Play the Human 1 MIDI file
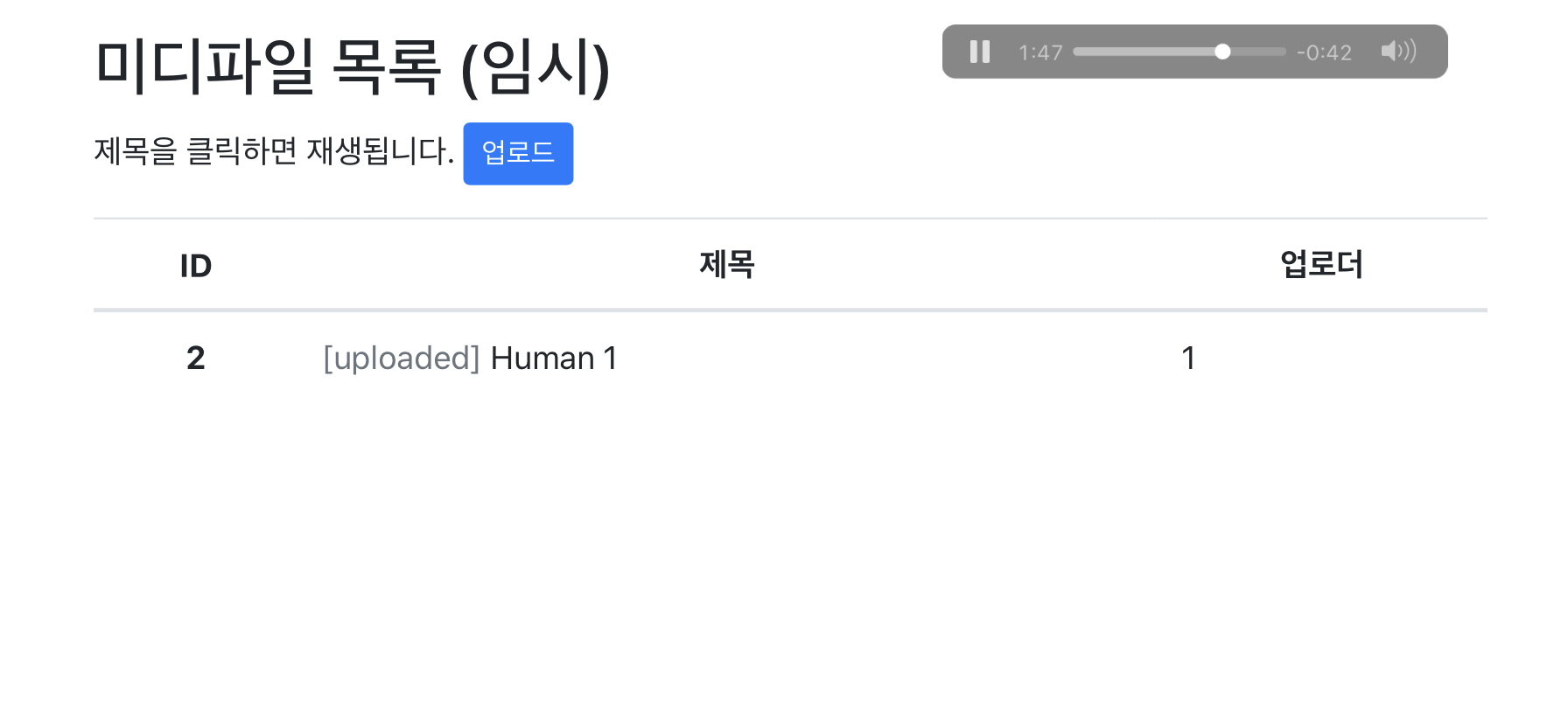The image size is (1568, 724). tap(554, 359)
